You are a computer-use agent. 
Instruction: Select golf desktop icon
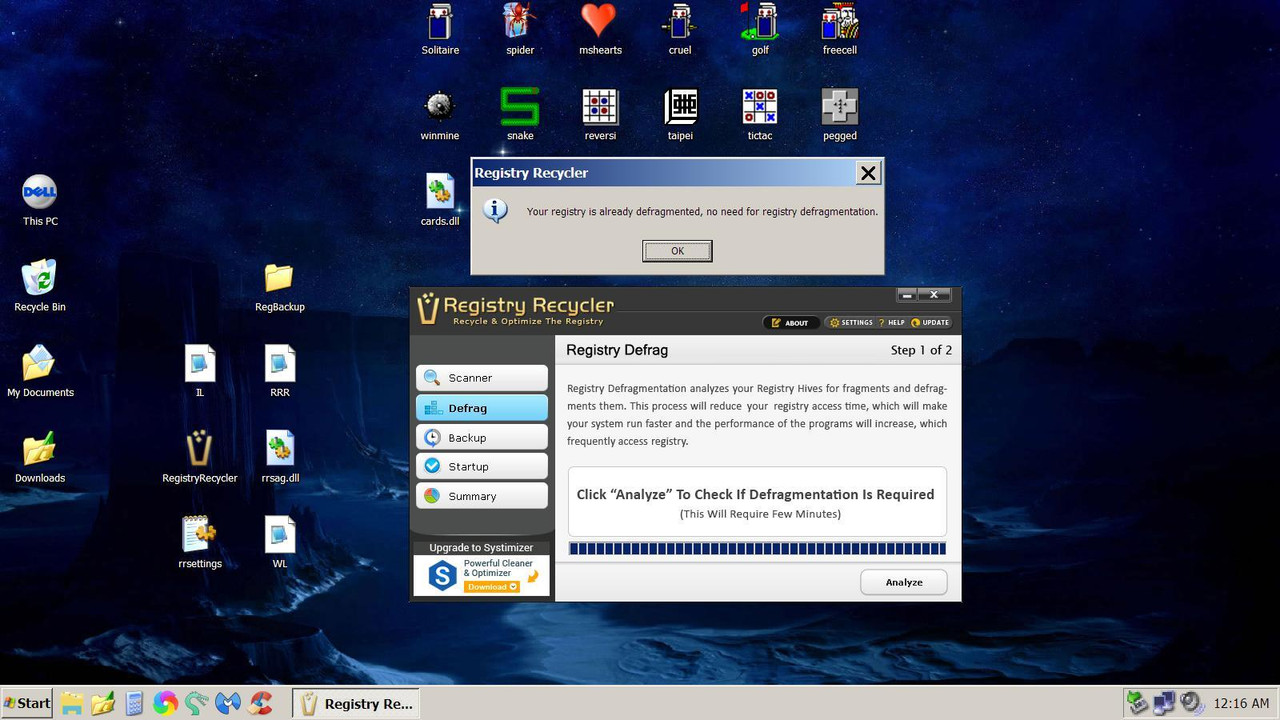point(760,29)
